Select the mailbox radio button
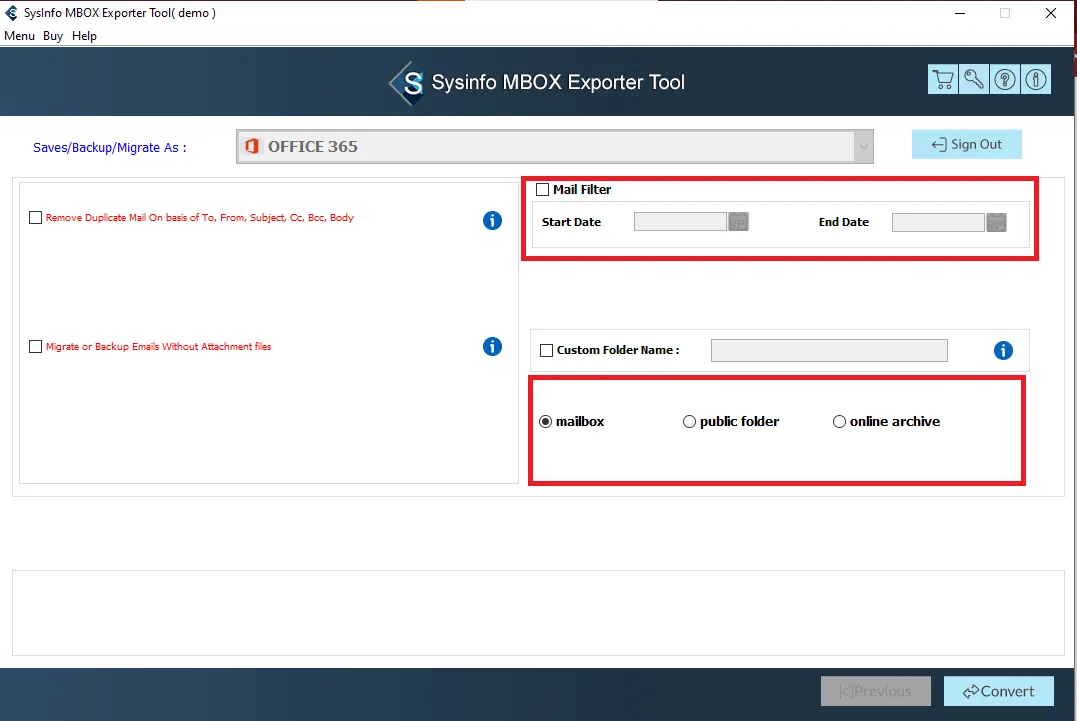Viewport: 1077px width, 721px height. coord(545,422)
